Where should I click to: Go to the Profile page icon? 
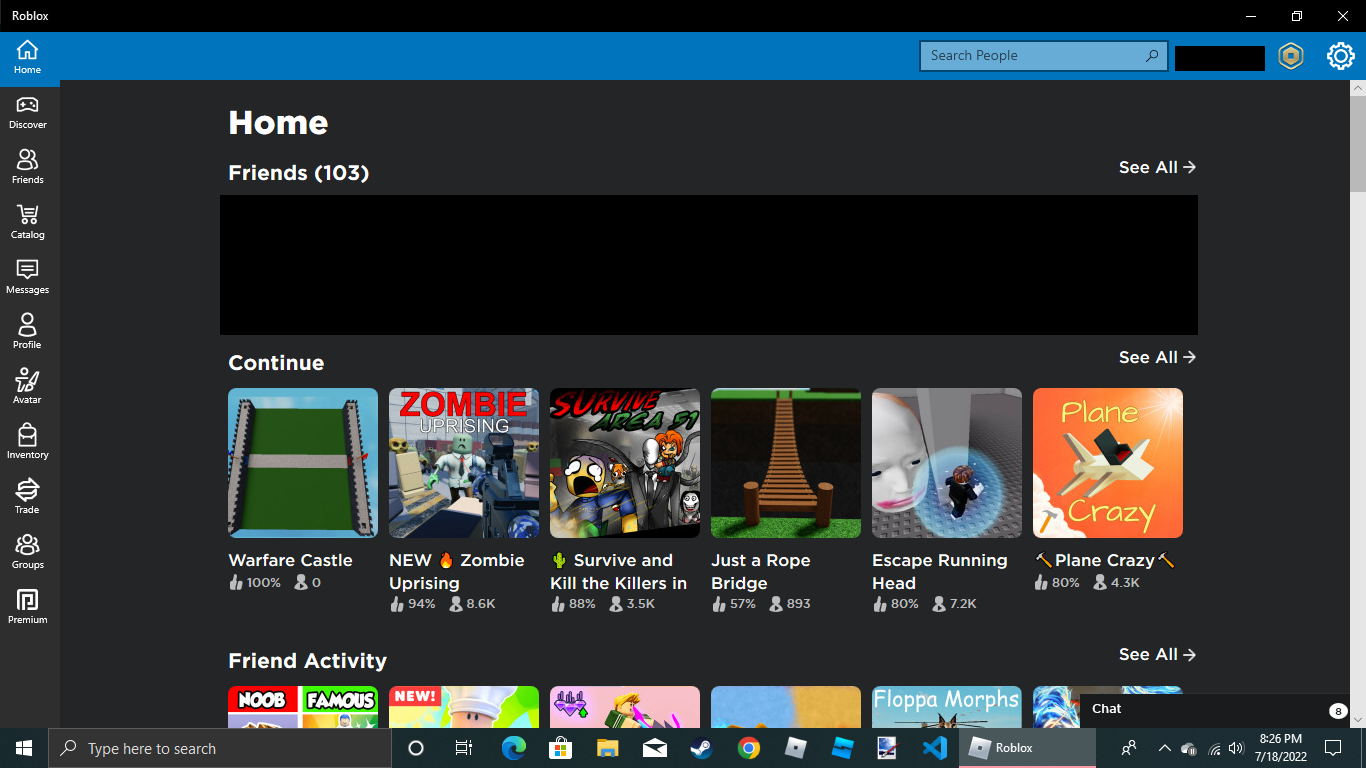click(x=27, y=332)
